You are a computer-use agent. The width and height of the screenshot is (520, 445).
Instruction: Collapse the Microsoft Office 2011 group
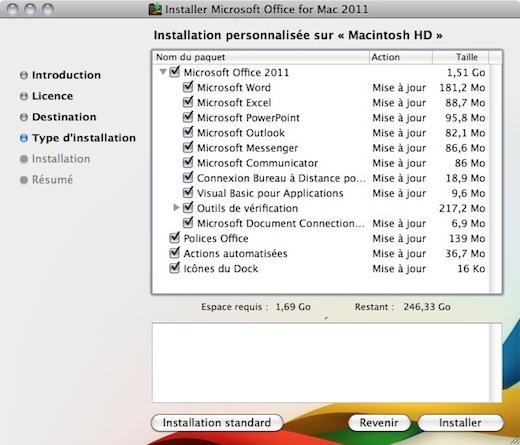point(163,72)
